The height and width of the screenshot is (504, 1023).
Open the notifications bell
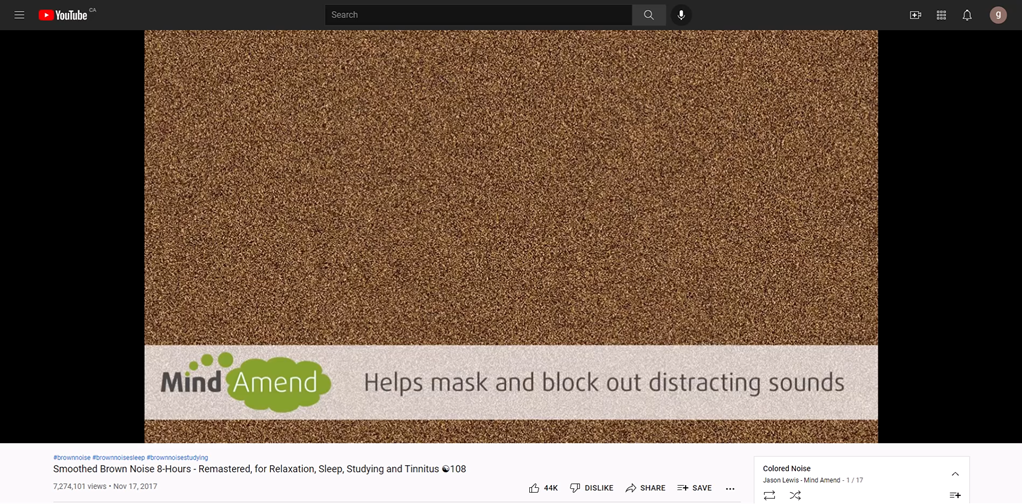click(967, 15)
